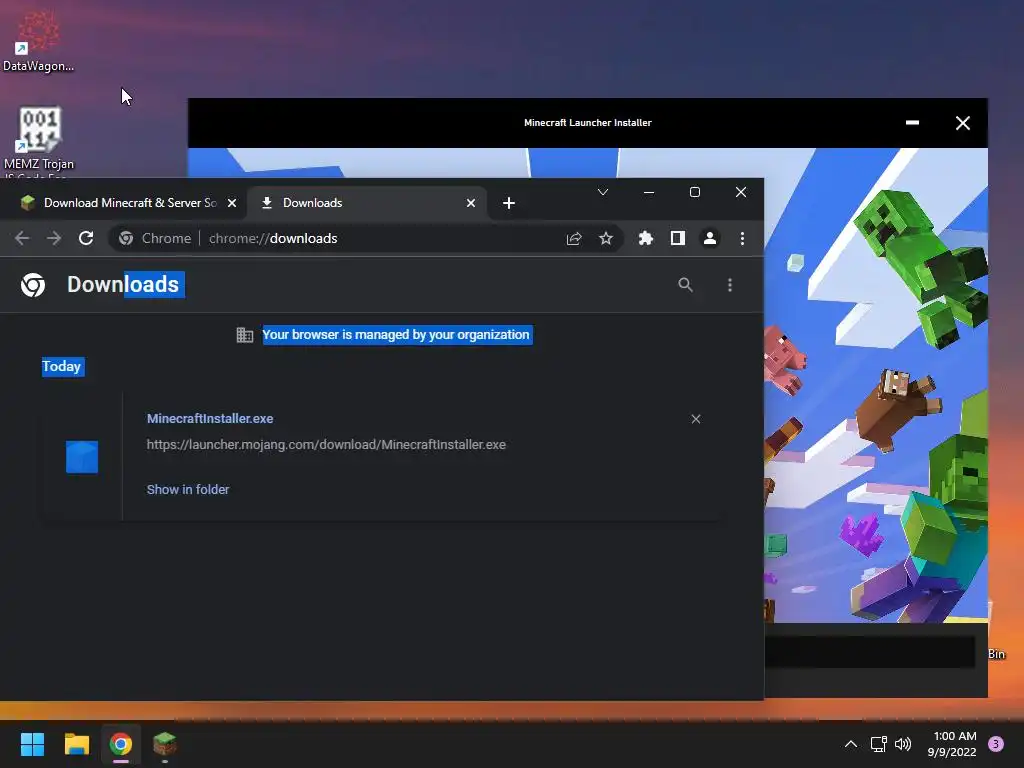This screenshot has height=768, width=1024.
Task: Click the Downloads page heading
Action: [123, 285]
